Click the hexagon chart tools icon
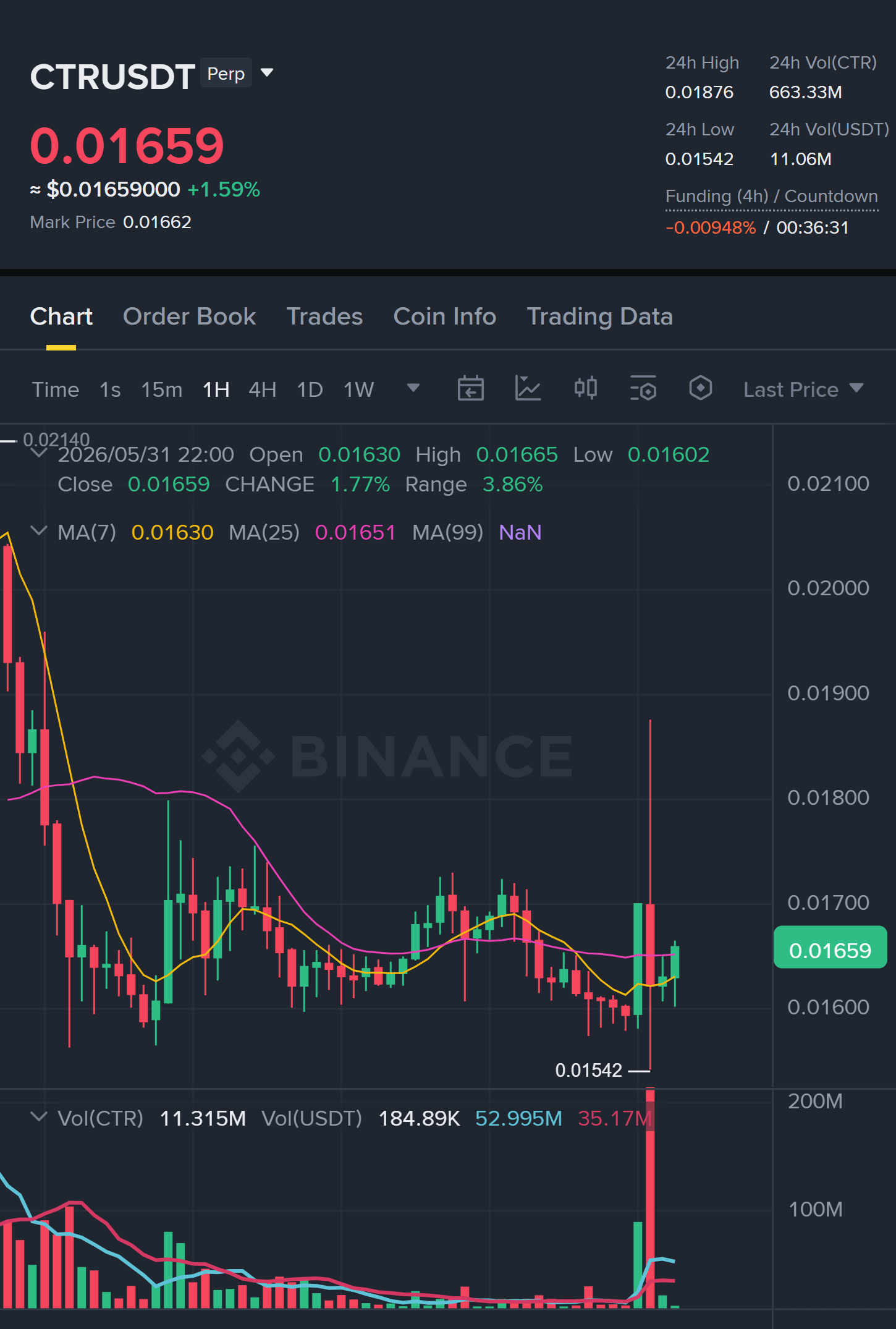The height and width of the screenshot is (1329, 896). click(701, 389)
